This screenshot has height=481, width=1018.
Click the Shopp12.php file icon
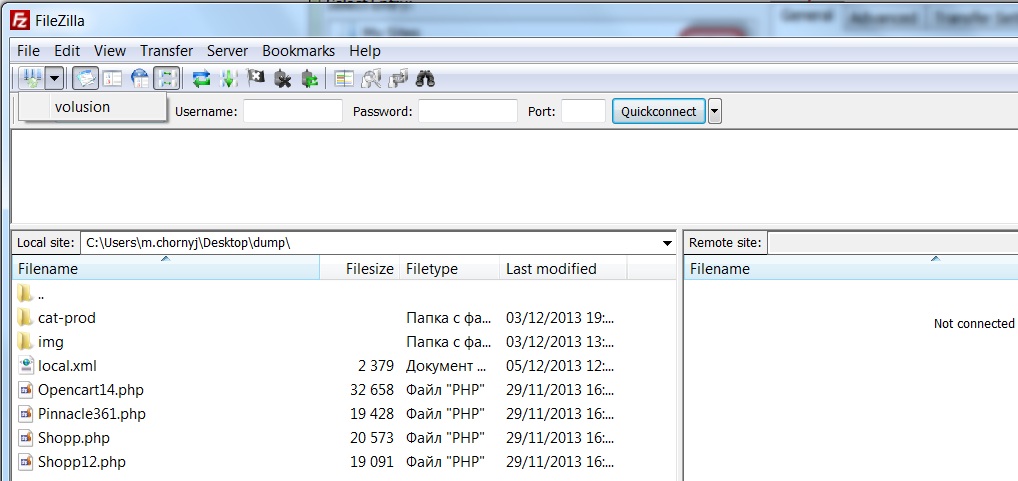(x=26, y=462)
